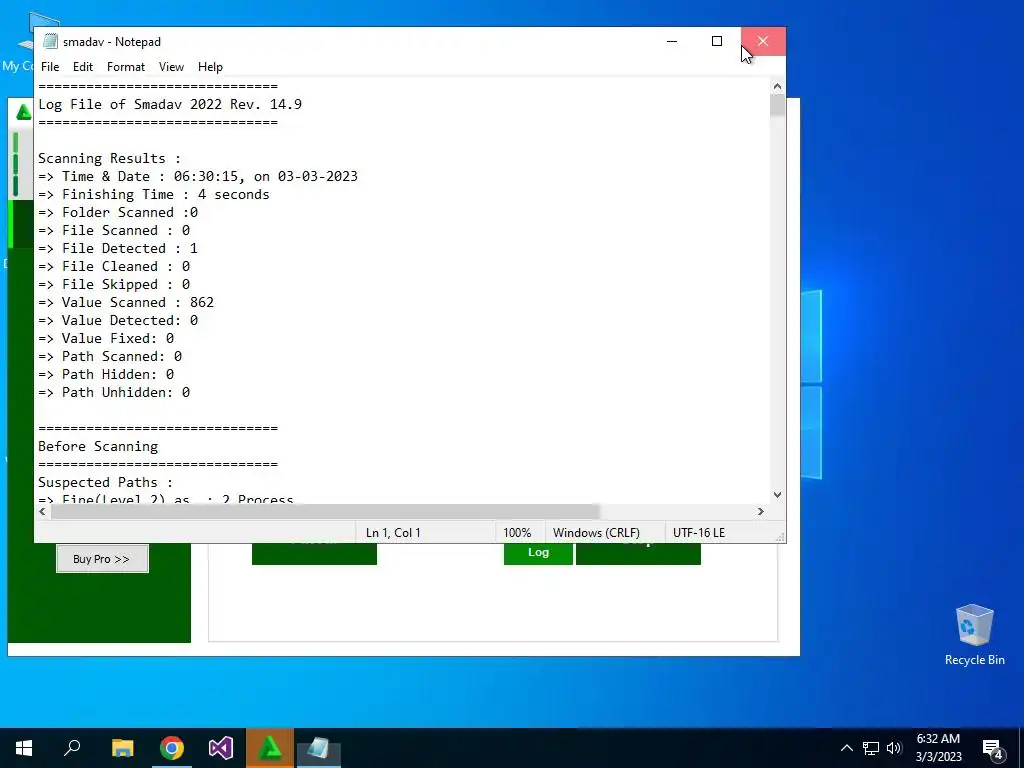Click the 'Log File of Smadav 2022 Rev. 14.9' line
Screen dimensions: 1024x768
click(x=170, y=104)
